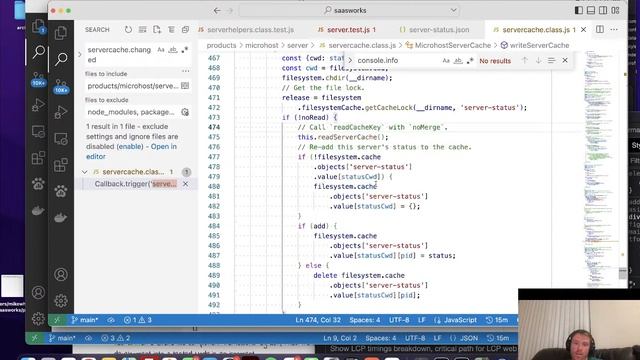Open Remote Explorer in front window activity bar
Image resolution: width=640 pixels, height=360 pixels.
[x=61, y=139]
